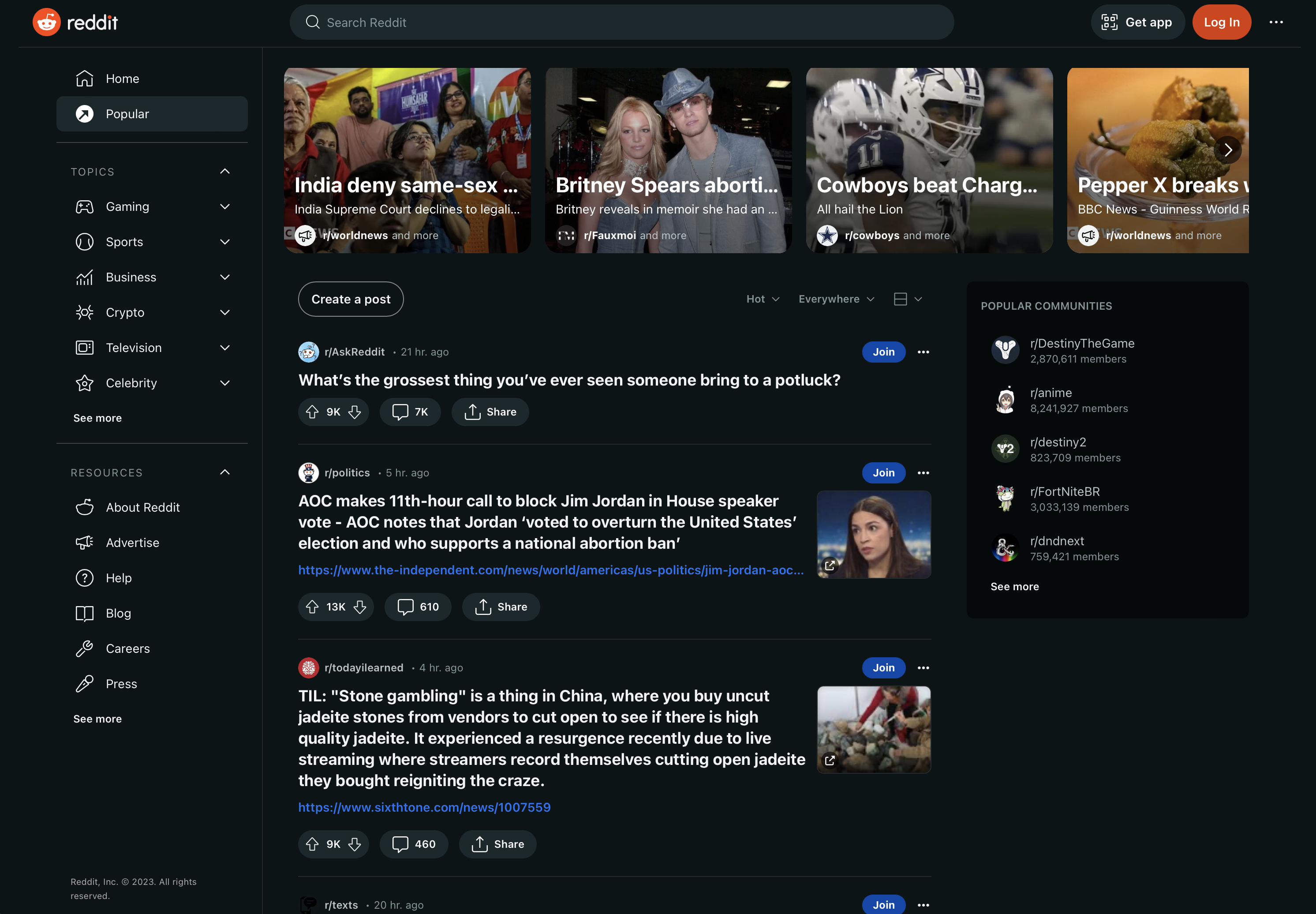Click the sixthtone.com news link
This screenshot has width=1316, height=914.
(424, 808)
